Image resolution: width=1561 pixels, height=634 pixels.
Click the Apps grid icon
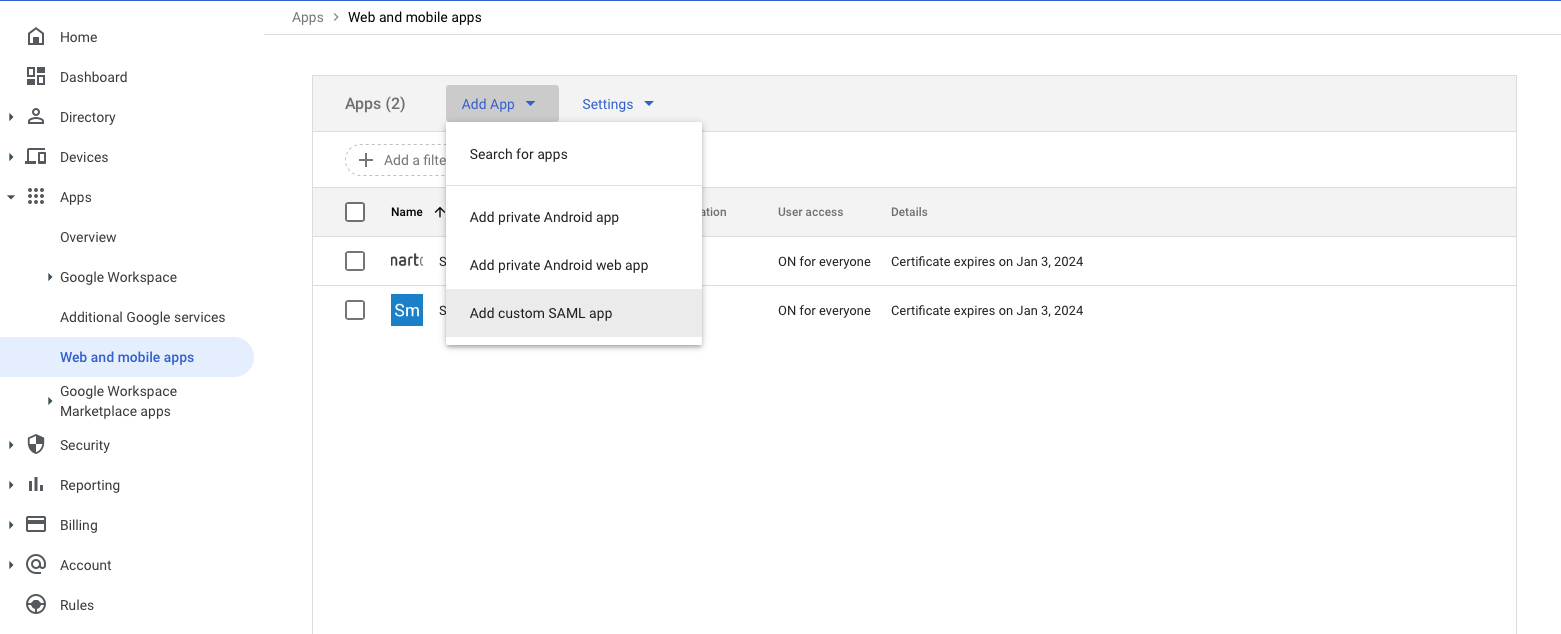click(x=35, y=197)
